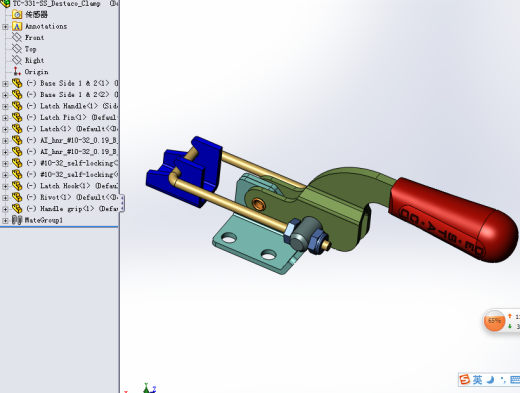Click the Front plane label
Image resolution: width=520 pixels, height=393 pixels.
pos(34,37)
